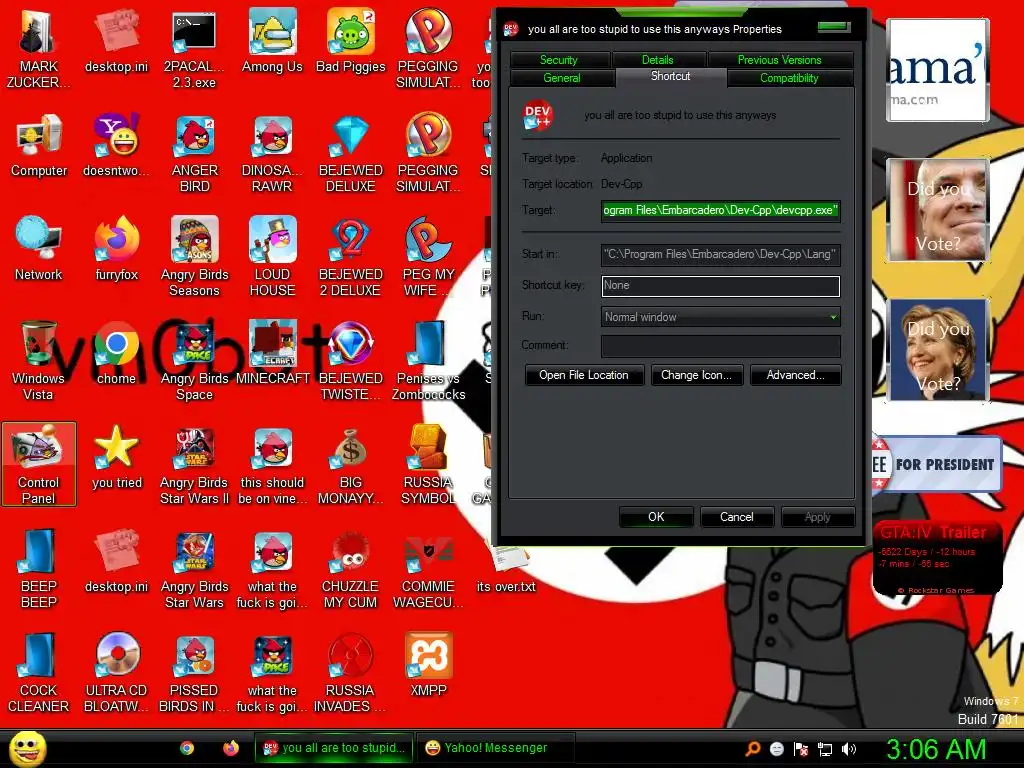This screenshot has width=1024, height=768.
Task: Click the Open File Location button
Action: tap(584, 375)
